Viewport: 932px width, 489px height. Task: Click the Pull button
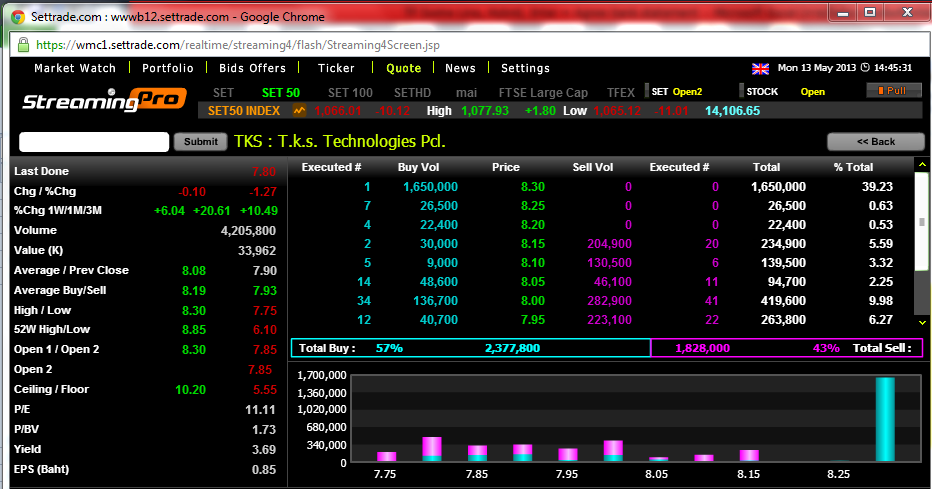(x=894, y=90)
